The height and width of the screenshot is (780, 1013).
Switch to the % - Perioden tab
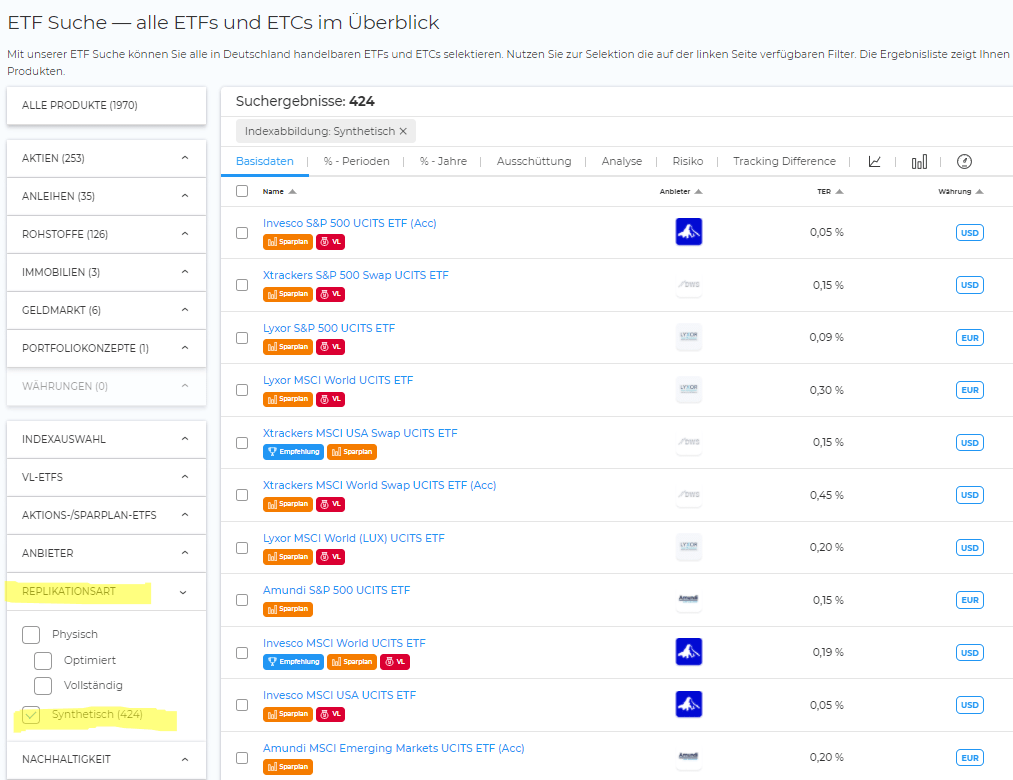tap(357, 162)
